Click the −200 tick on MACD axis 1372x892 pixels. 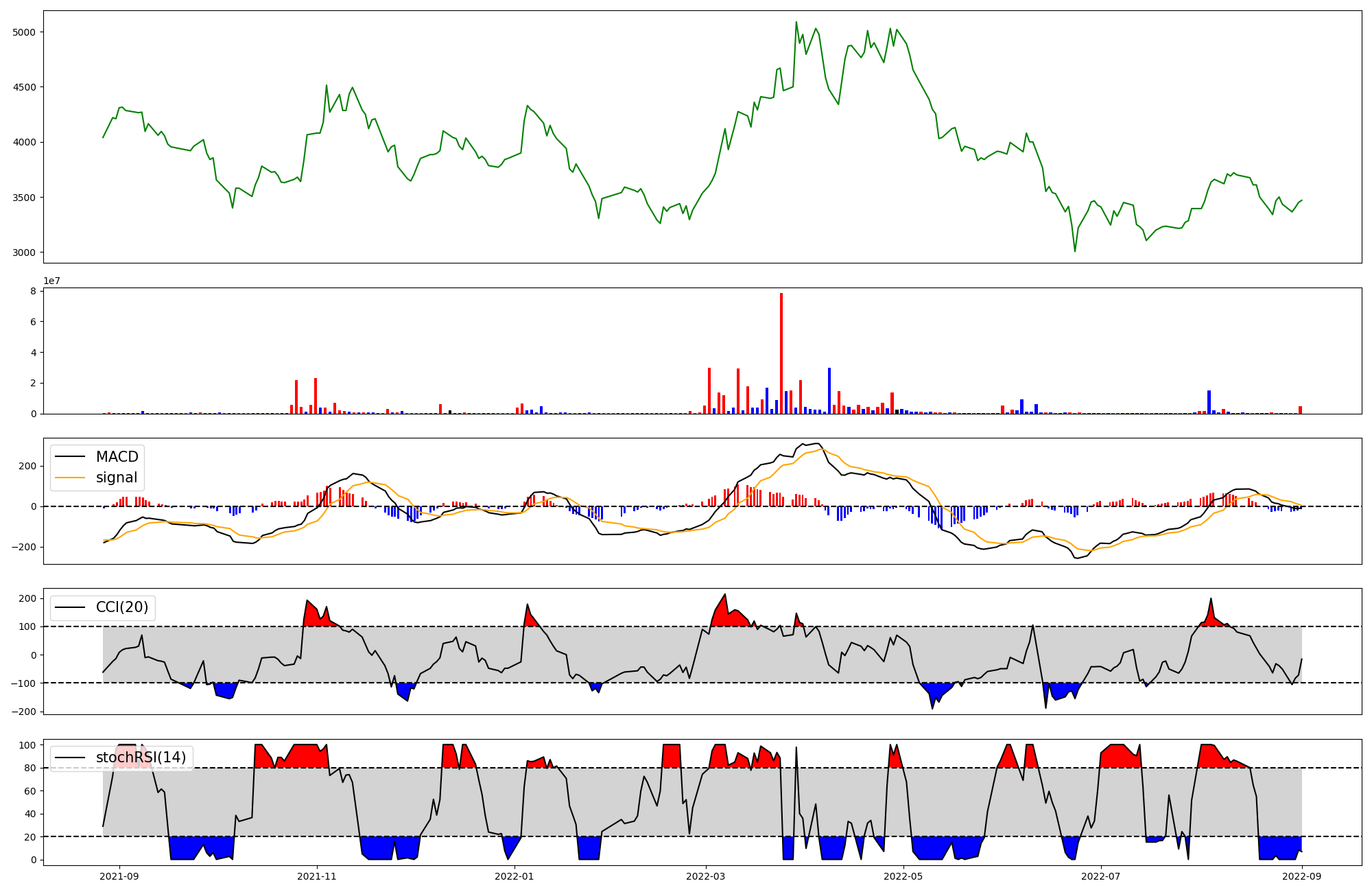(x=23, y=547)
